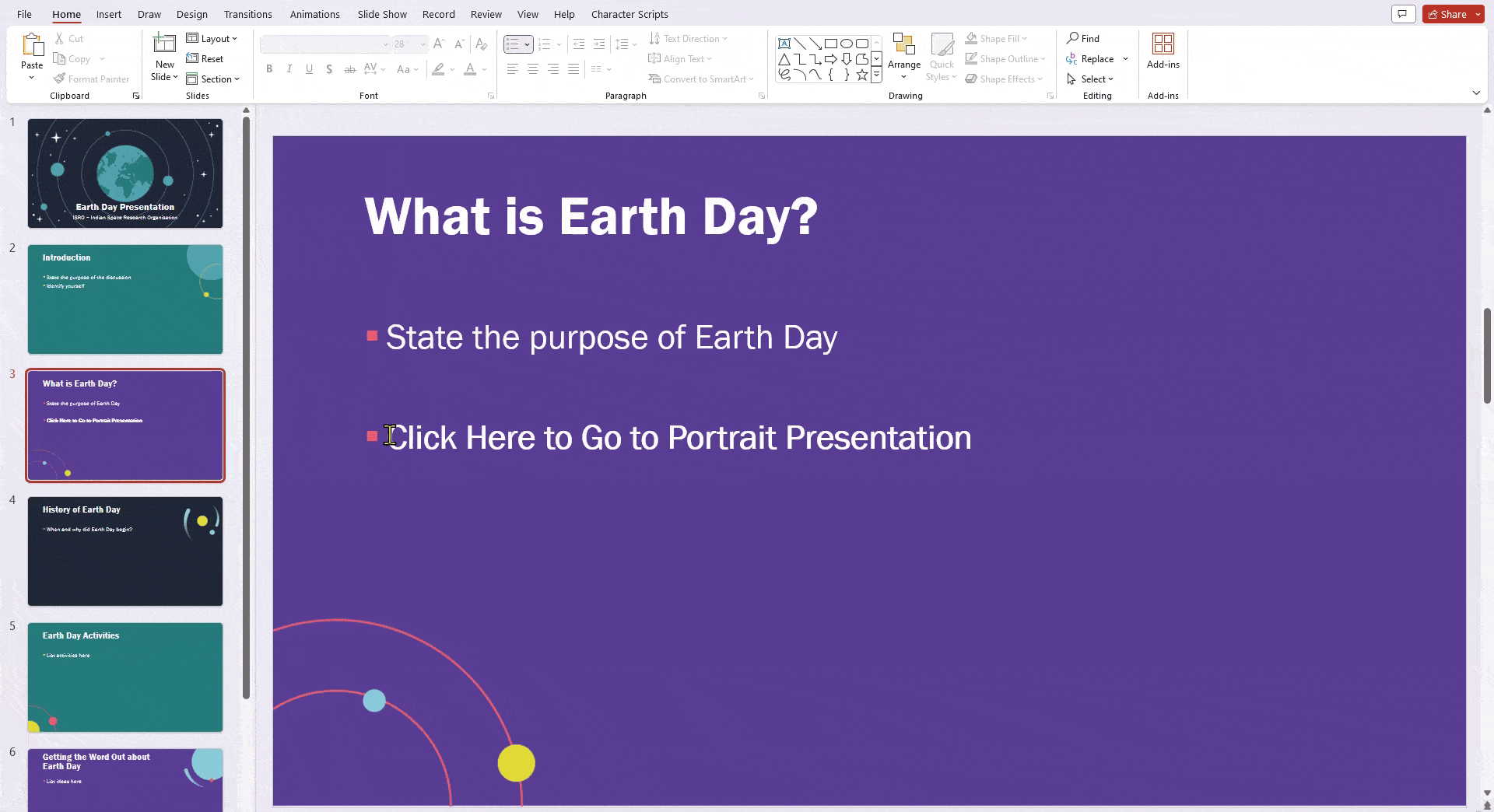The image size is (1494, 812).
Task: Open the Transitions tab
Action: (x=247, y=14)
